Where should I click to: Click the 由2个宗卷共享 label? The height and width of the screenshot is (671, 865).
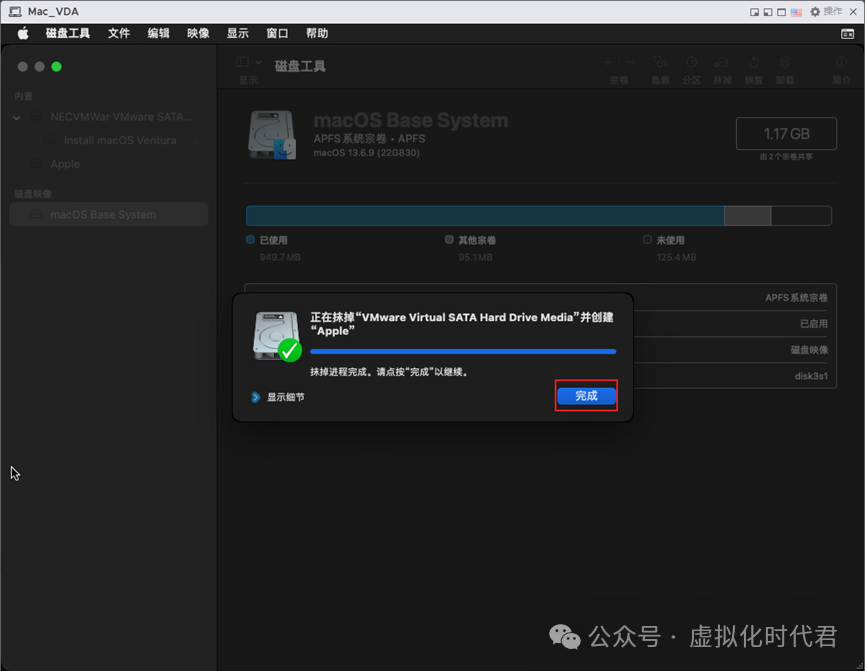786,157
